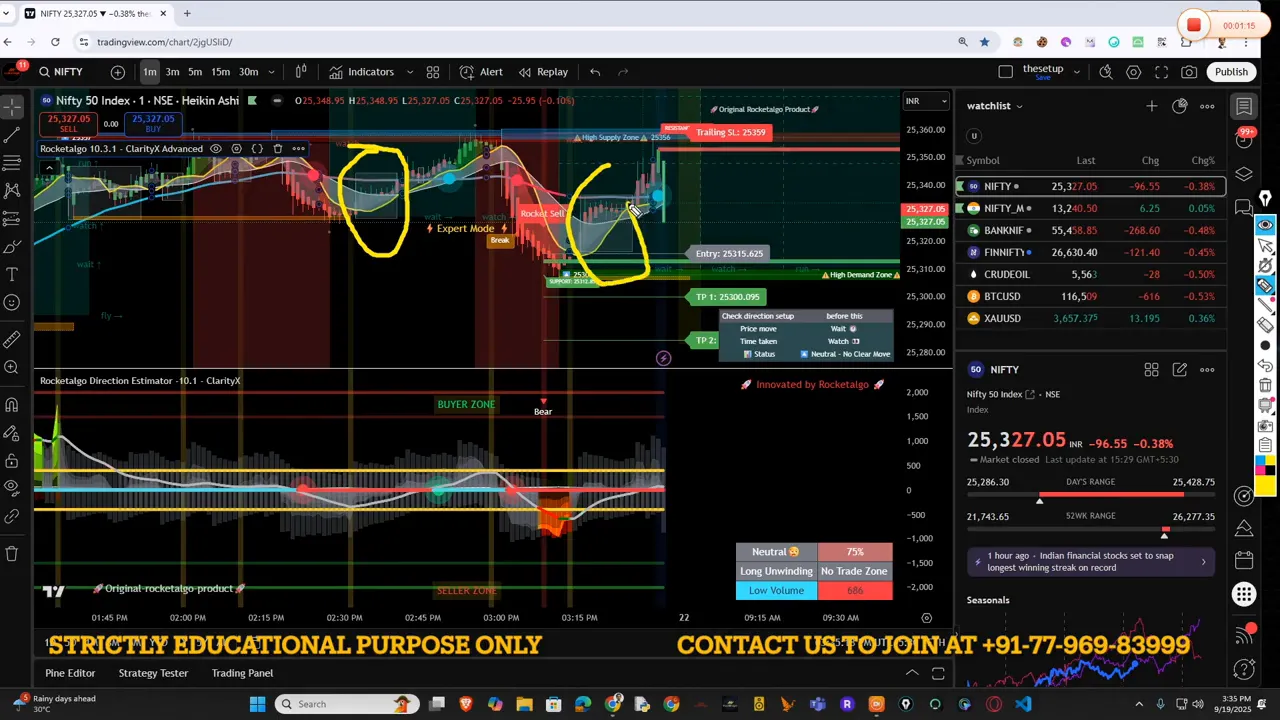This screenshot has width=1280, height=720.
Task: Expand the watchlist name dropdown
Action: 1019,106
